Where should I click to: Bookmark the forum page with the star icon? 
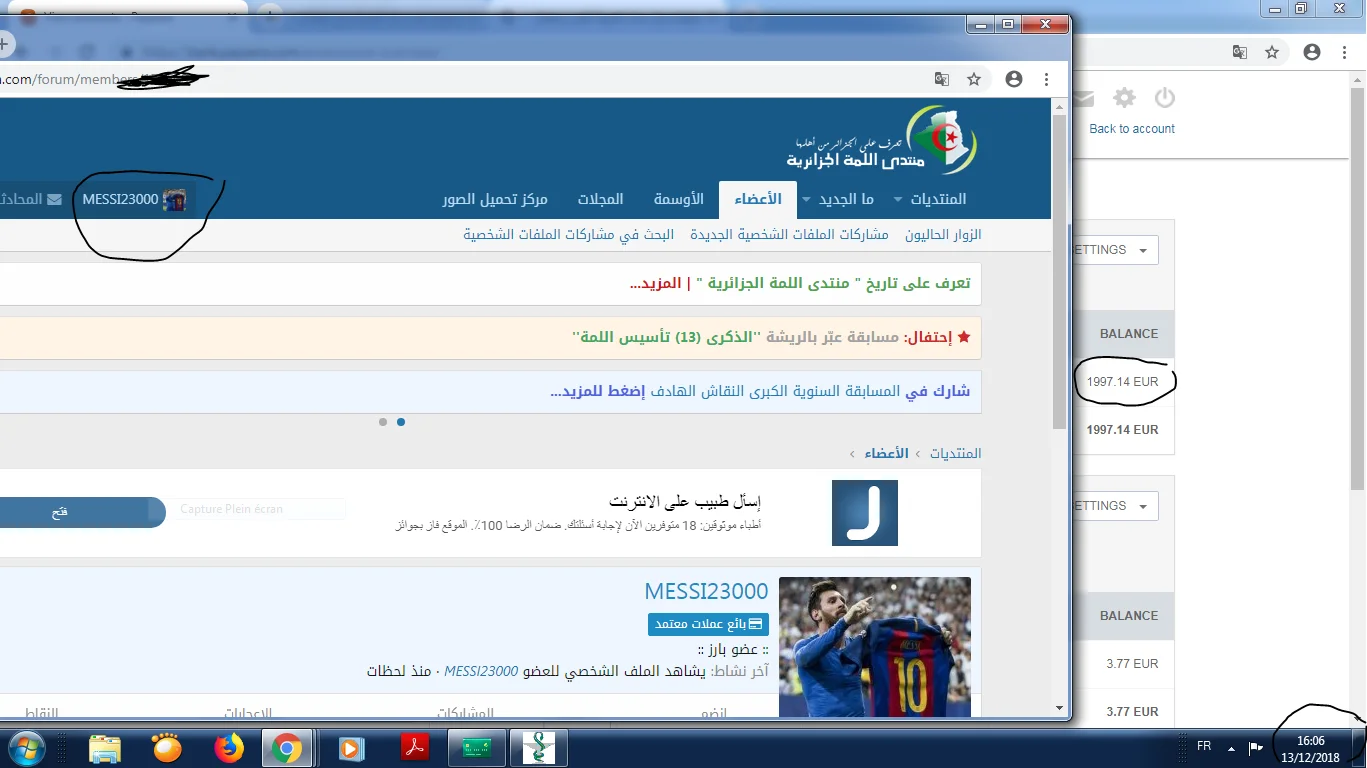point(974,79)
